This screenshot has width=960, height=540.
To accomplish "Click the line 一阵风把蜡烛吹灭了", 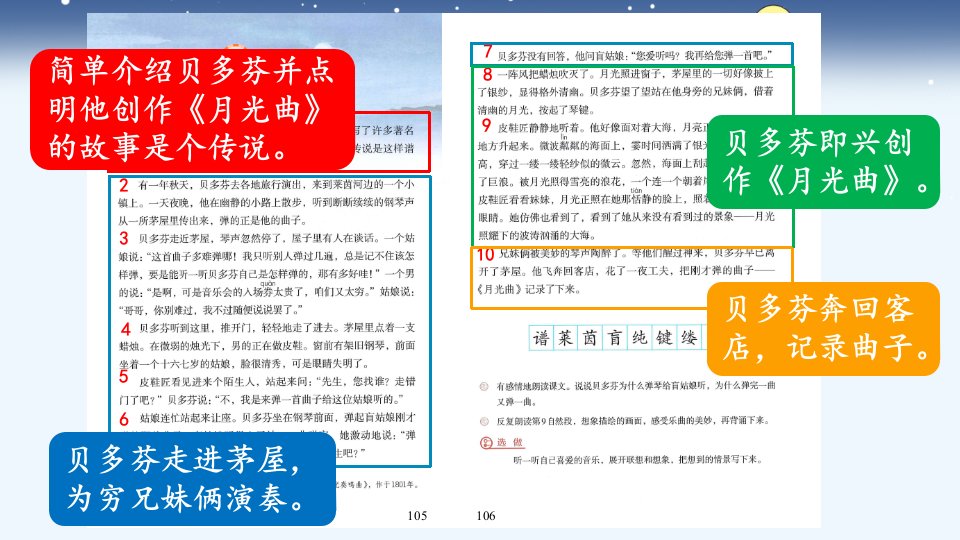I will [x=636, y=73].
